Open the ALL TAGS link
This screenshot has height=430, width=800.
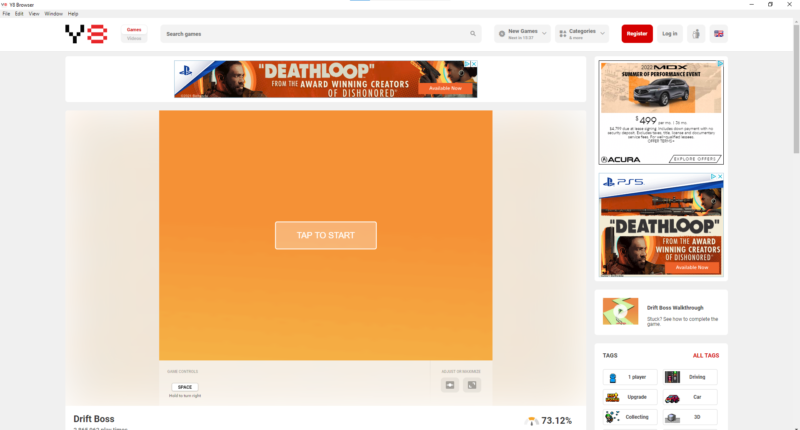tap(706, 356)
